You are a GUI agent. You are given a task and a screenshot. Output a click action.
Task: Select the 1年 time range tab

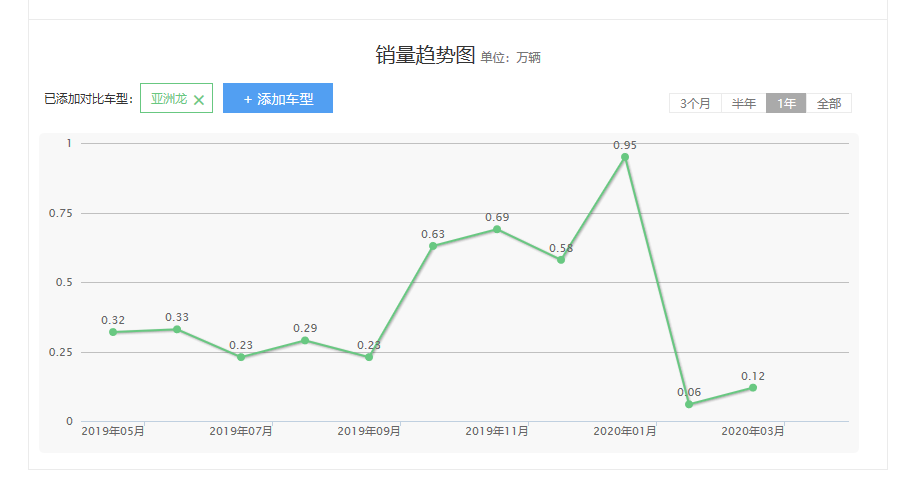(x=786, y=103)
